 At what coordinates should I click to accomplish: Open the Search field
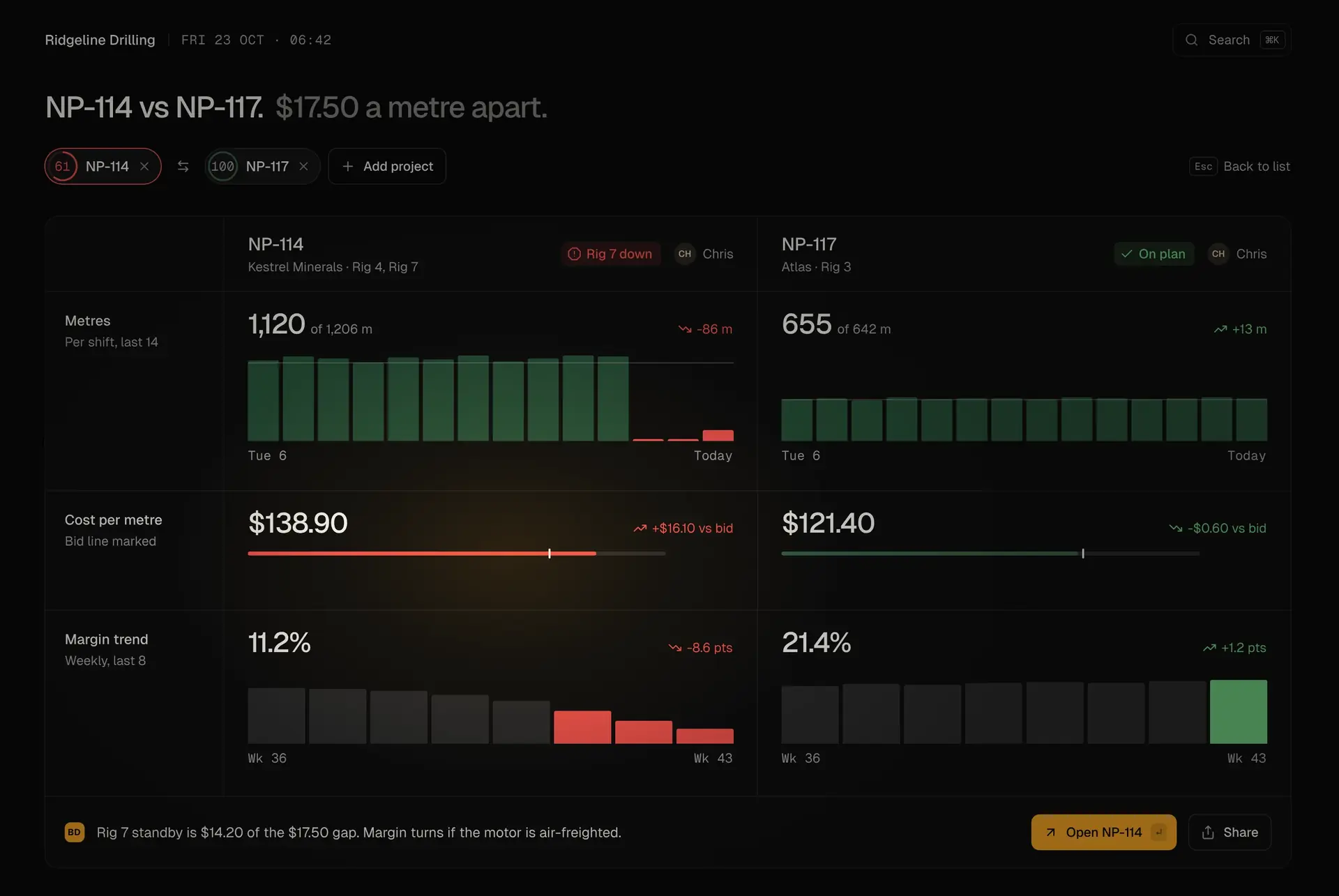click(1232, 40)
